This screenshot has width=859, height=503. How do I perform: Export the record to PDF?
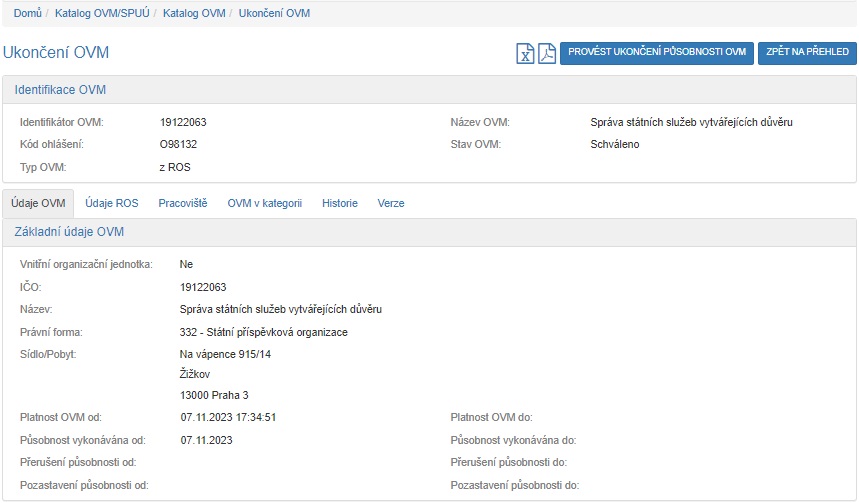pos(546,53)
